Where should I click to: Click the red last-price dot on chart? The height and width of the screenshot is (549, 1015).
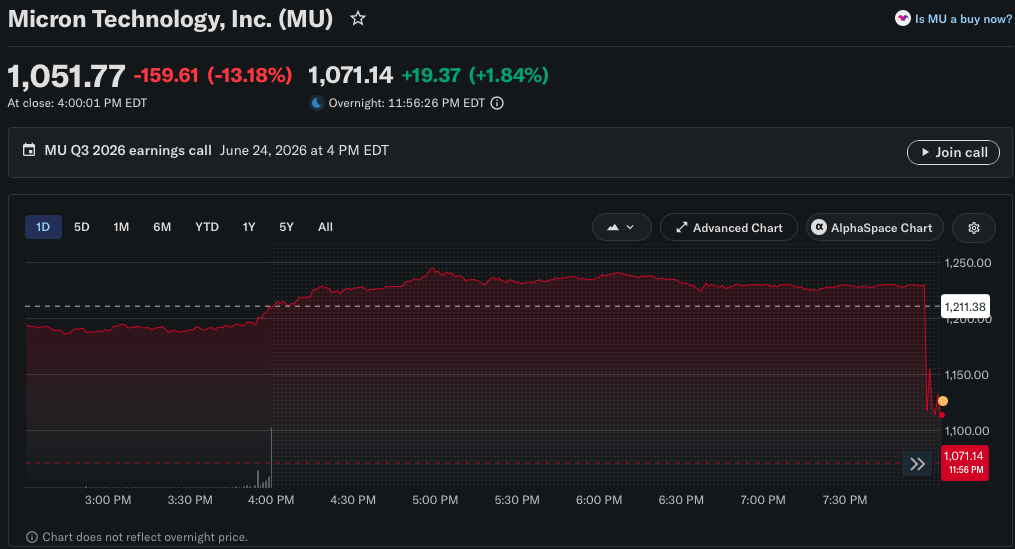point(942,415)
